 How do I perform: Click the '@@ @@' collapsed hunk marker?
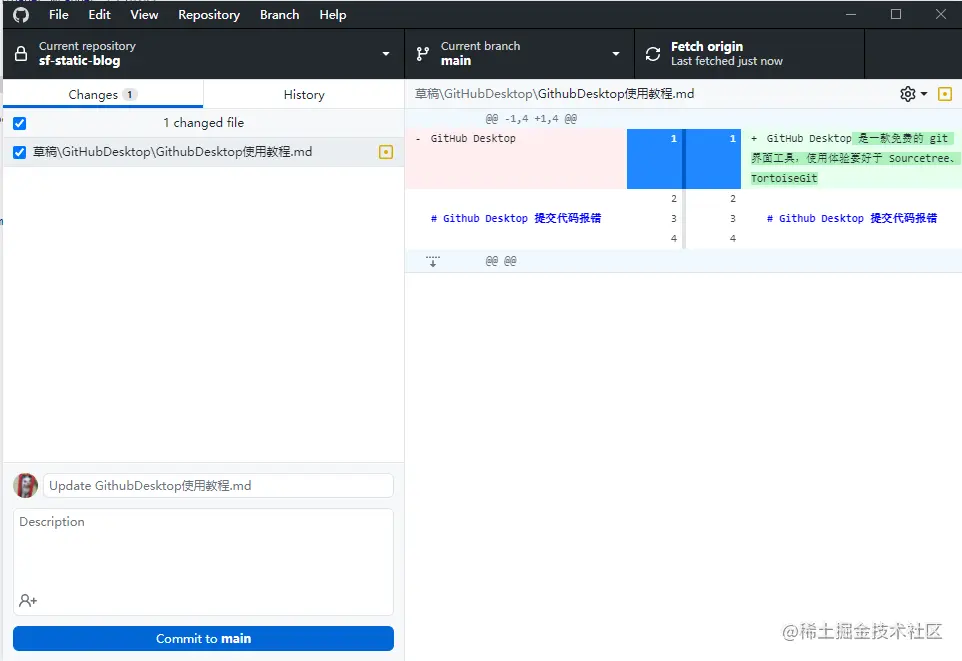point(501,261)
